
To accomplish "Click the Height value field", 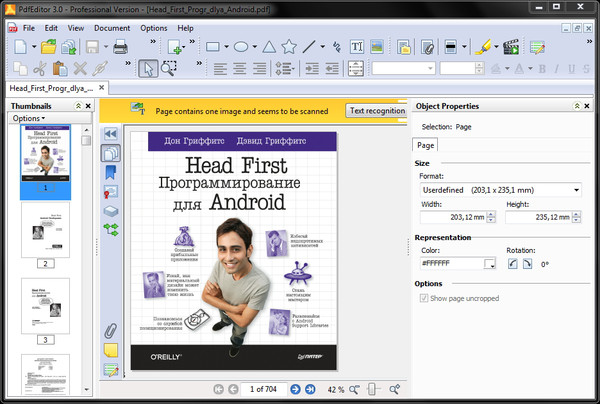I will click(x=538, y=217).
